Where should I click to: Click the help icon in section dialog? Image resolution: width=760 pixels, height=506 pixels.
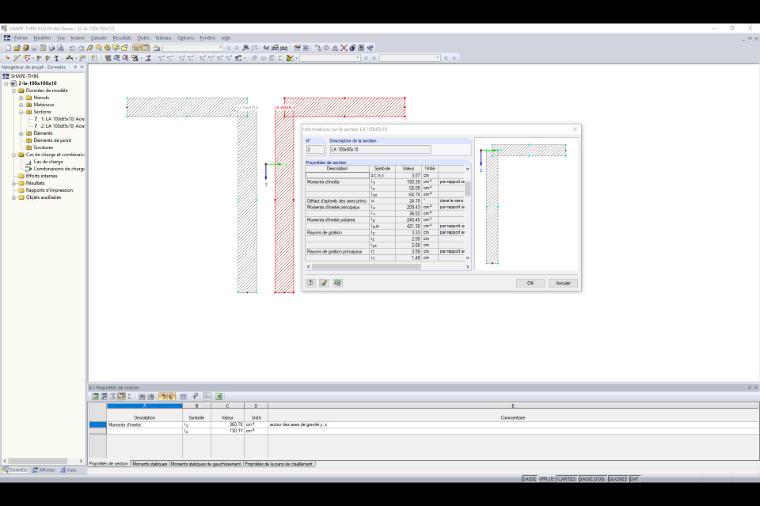[311, 283]
